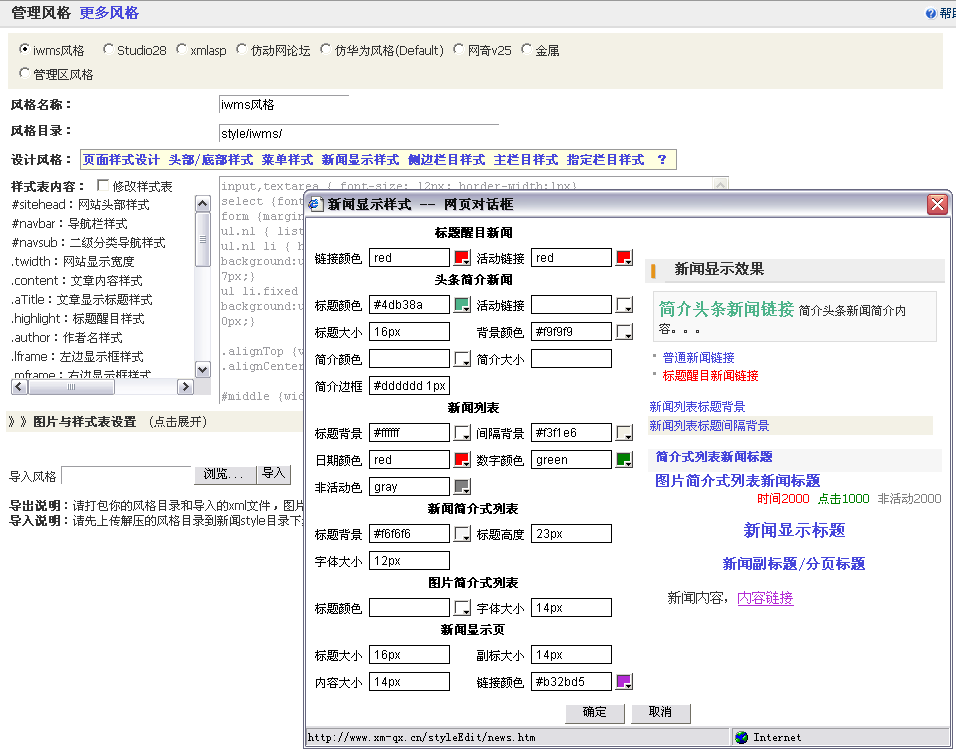Click the 浏览... button
The width and height of the screenshot is (956, 750).
224,474
